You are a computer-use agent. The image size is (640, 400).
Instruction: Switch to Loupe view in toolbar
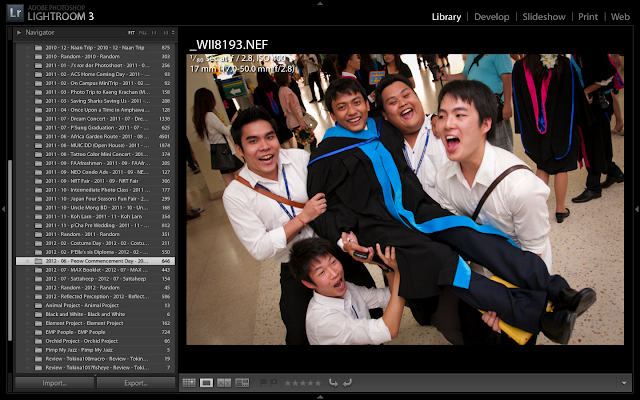[206, 382]
